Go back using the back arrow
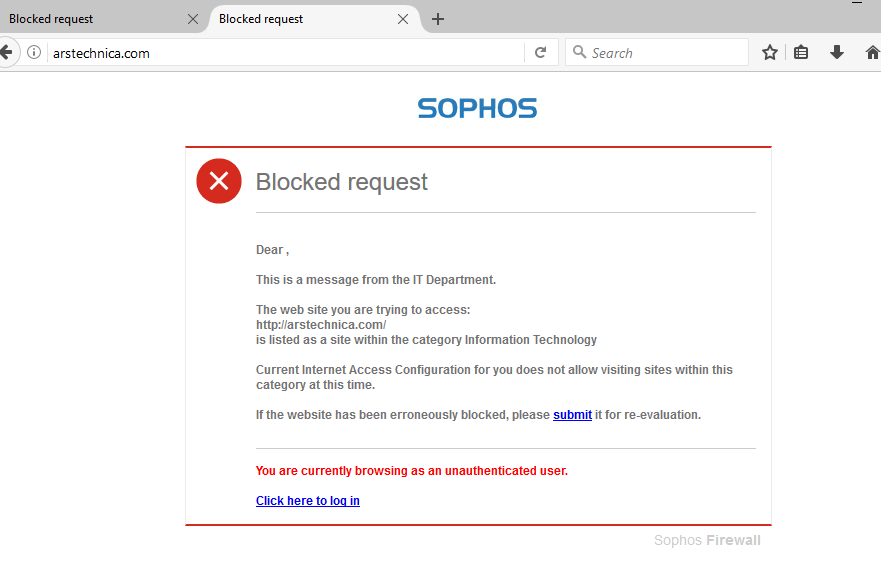 6,53
